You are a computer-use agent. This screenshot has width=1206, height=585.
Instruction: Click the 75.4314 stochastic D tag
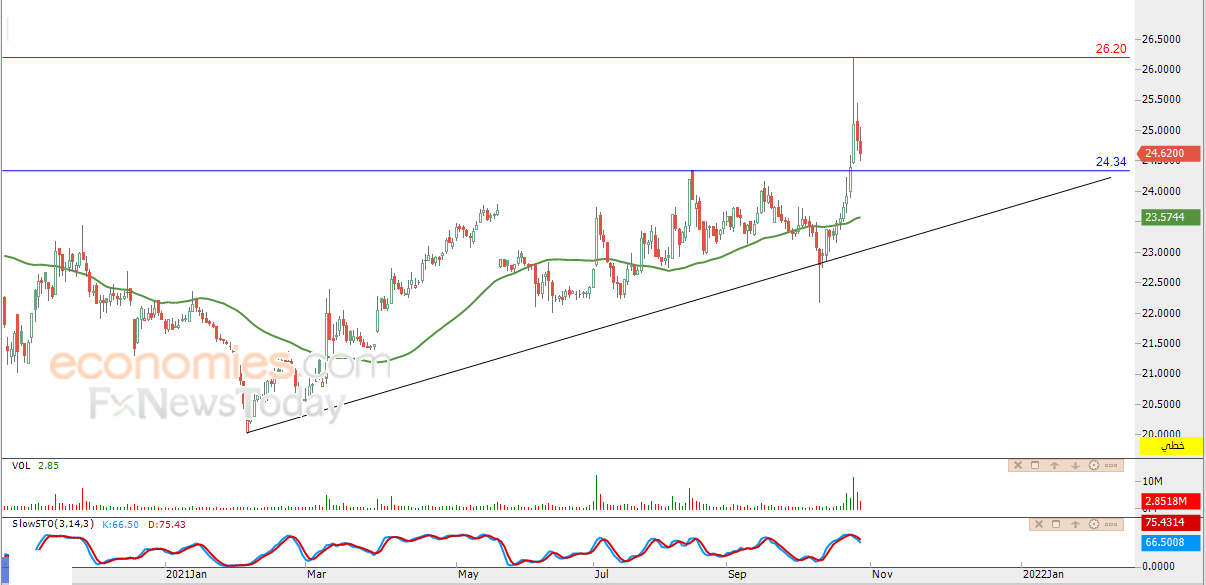[1169, 522]
